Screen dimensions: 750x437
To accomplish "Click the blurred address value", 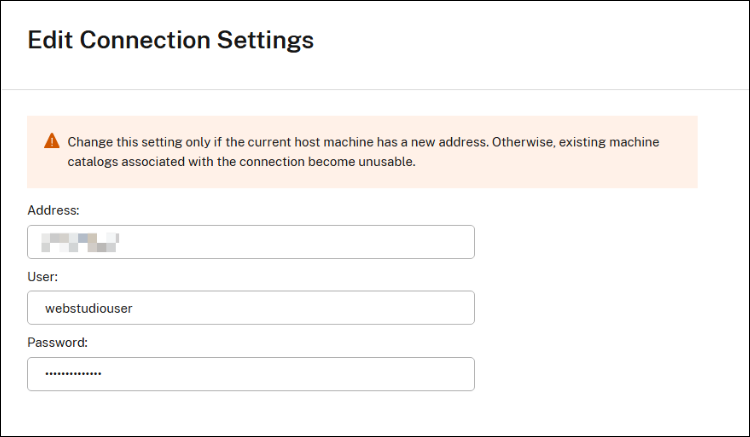I will (x=80, y=242).
